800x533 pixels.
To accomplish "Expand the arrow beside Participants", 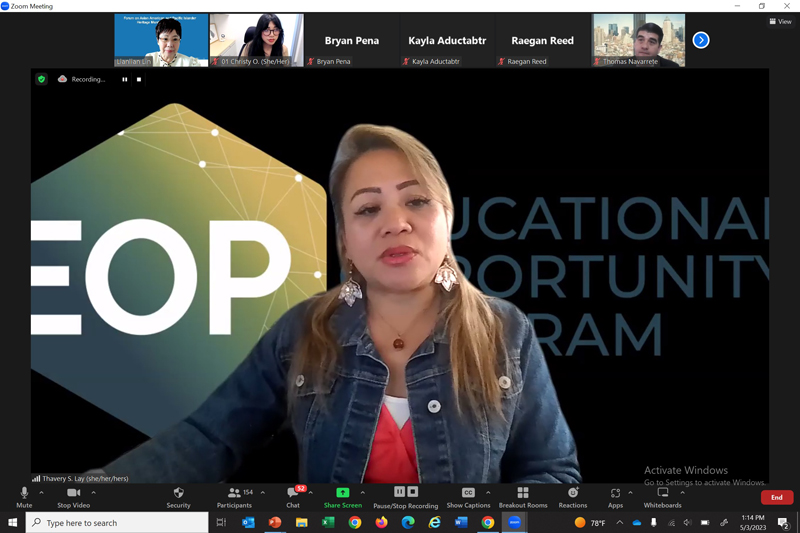I will point(263,493).
